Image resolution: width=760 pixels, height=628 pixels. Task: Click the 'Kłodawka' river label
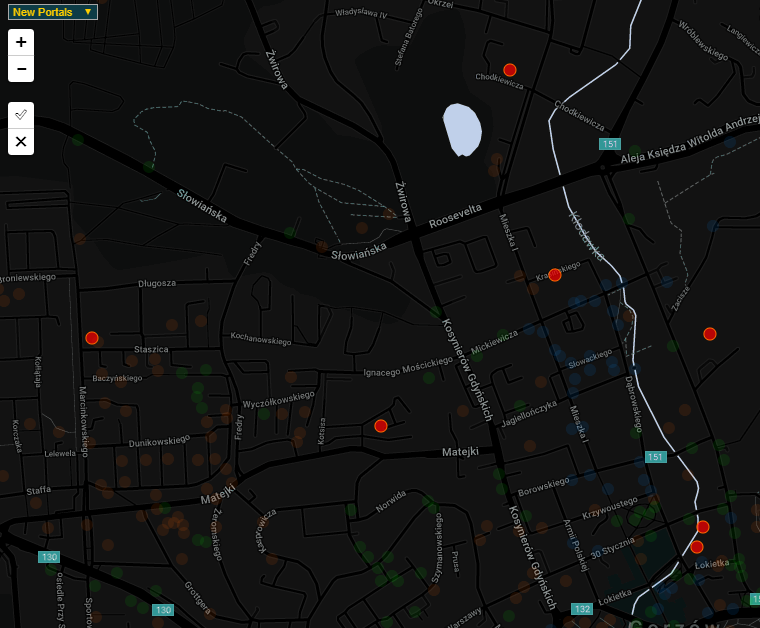586,236
